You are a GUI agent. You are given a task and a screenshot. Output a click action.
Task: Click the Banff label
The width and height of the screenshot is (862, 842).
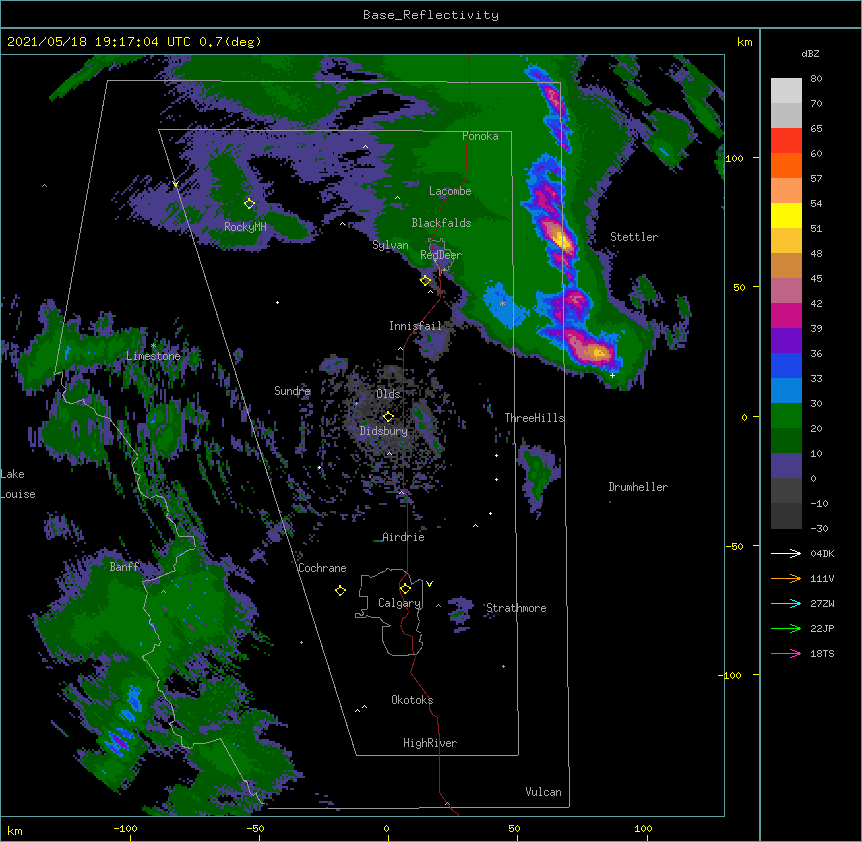pos(124,567)
